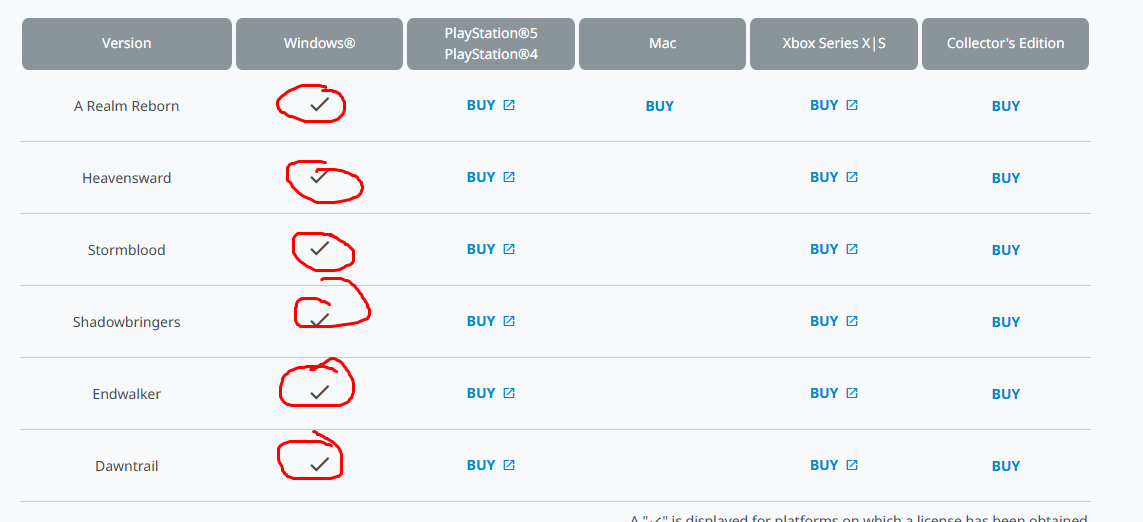Buy Heavensward Collector's Edition

[1006, 178]
